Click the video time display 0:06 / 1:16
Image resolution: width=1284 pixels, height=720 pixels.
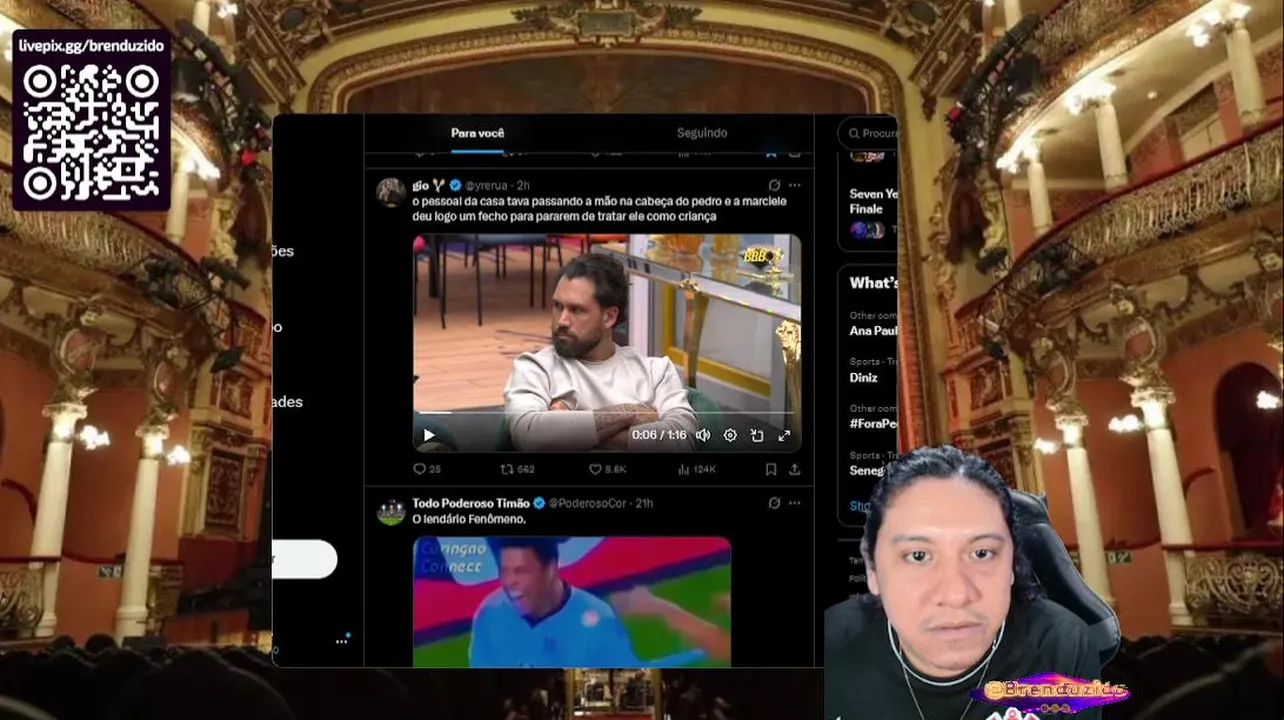tap(659, 435)
